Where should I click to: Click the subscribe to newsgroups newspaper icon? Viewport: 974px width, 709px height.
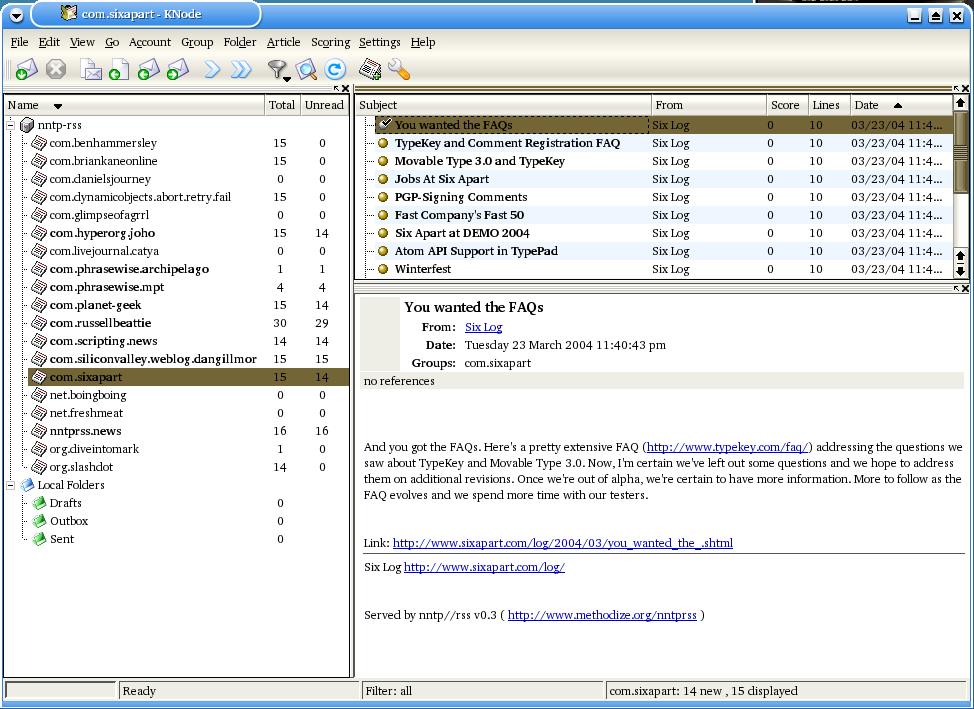pyautogui.click(x=370, y=69)
